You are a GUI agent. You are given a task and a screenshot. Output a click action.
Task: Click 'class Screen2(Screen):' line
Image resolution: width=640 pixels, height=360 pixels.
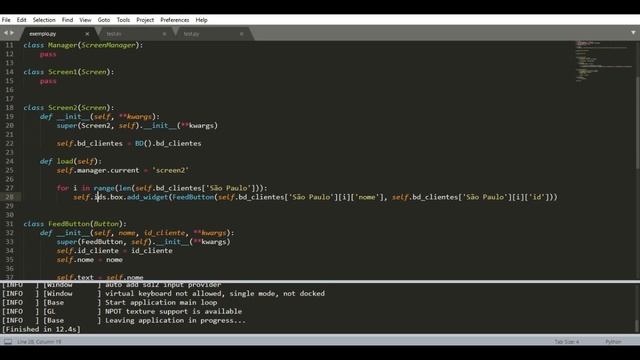tap(69, 107)
